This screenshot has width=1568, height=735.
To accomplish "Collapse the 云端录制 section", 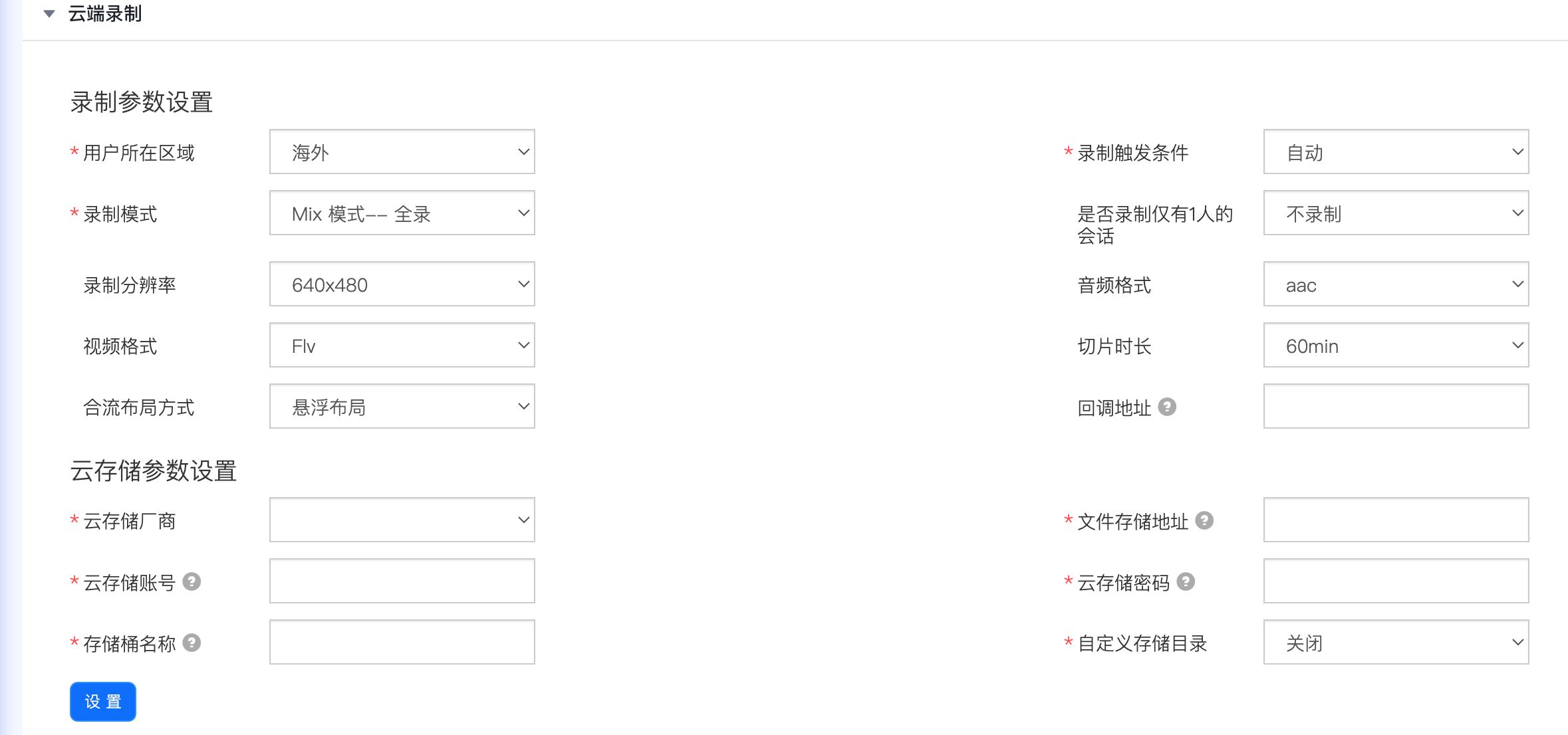I will click(49, 14).
